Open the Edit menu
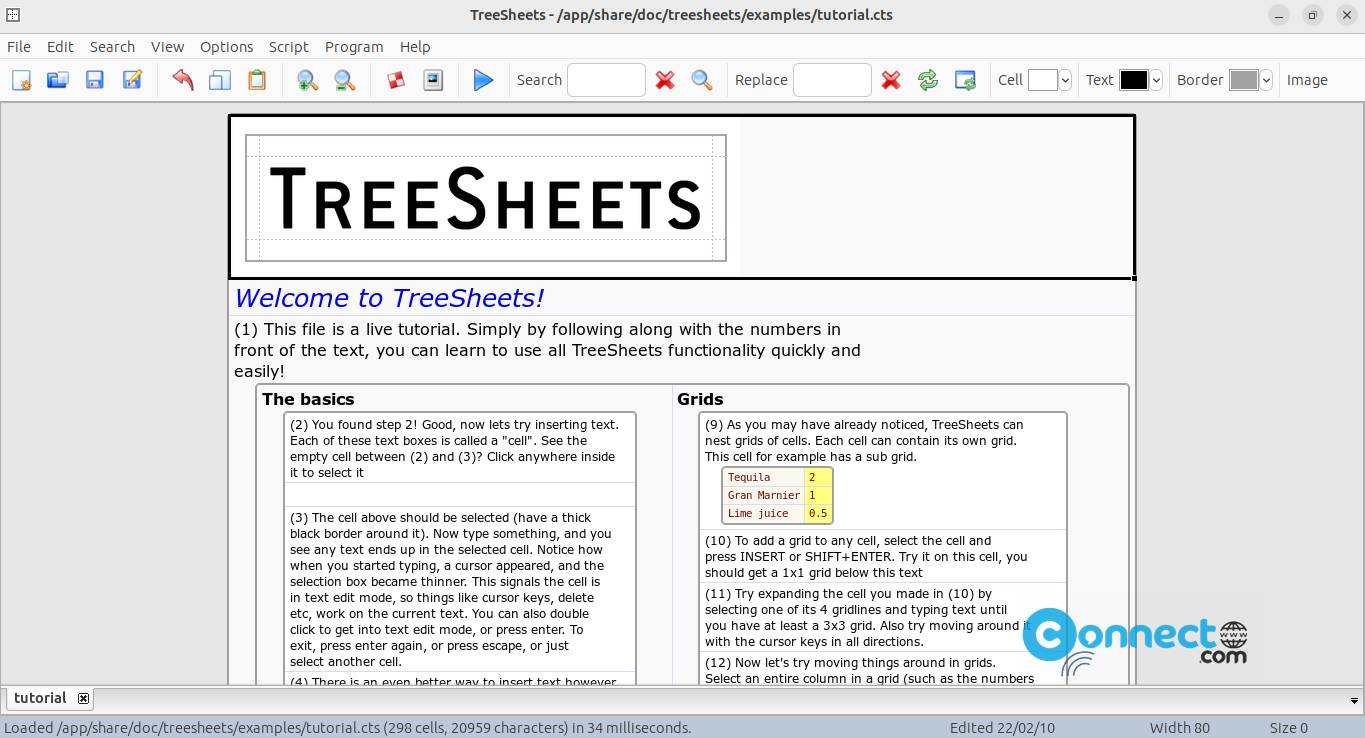Viewport: 1365px width, 738px height. [x=60, y=47]
